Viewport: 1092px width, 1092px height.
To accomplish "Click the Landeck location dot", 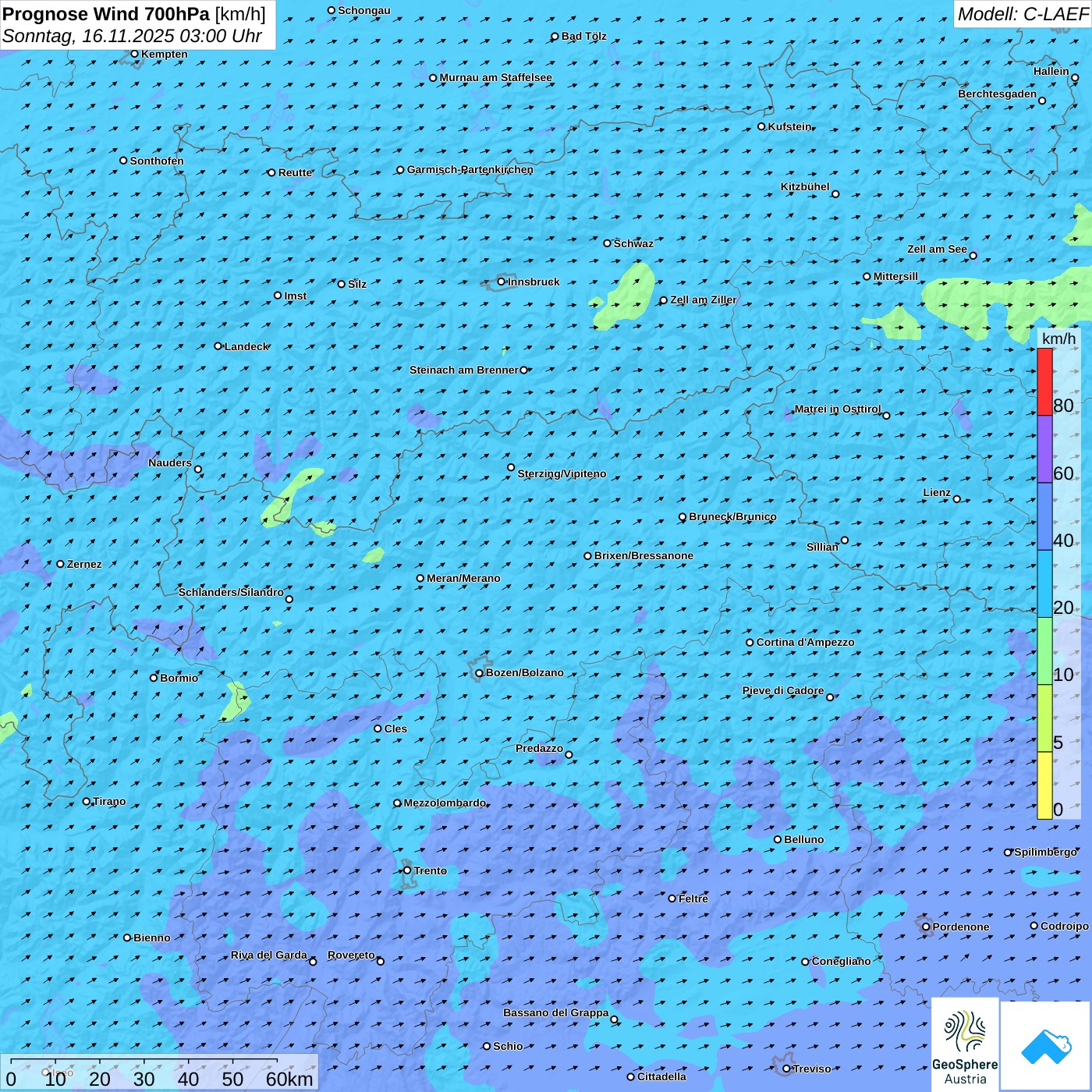I will pyautogui.click(x=218, y=346).
